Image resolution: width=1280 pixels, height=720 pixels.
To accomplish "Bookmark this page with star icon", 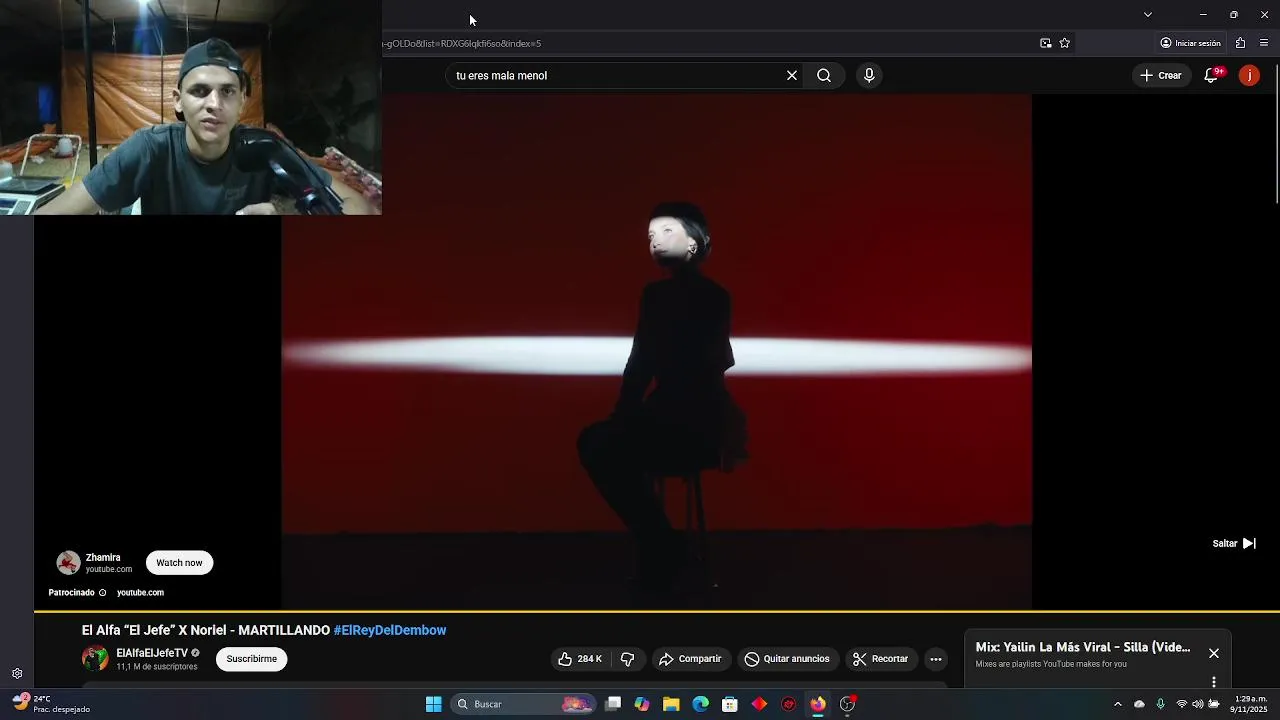I will [x=1064, y=43].
